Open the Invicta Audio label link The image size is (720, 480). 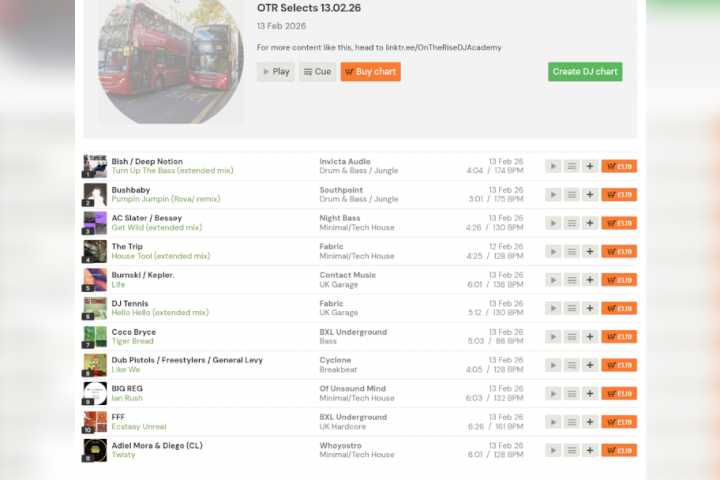click(344, 161)
